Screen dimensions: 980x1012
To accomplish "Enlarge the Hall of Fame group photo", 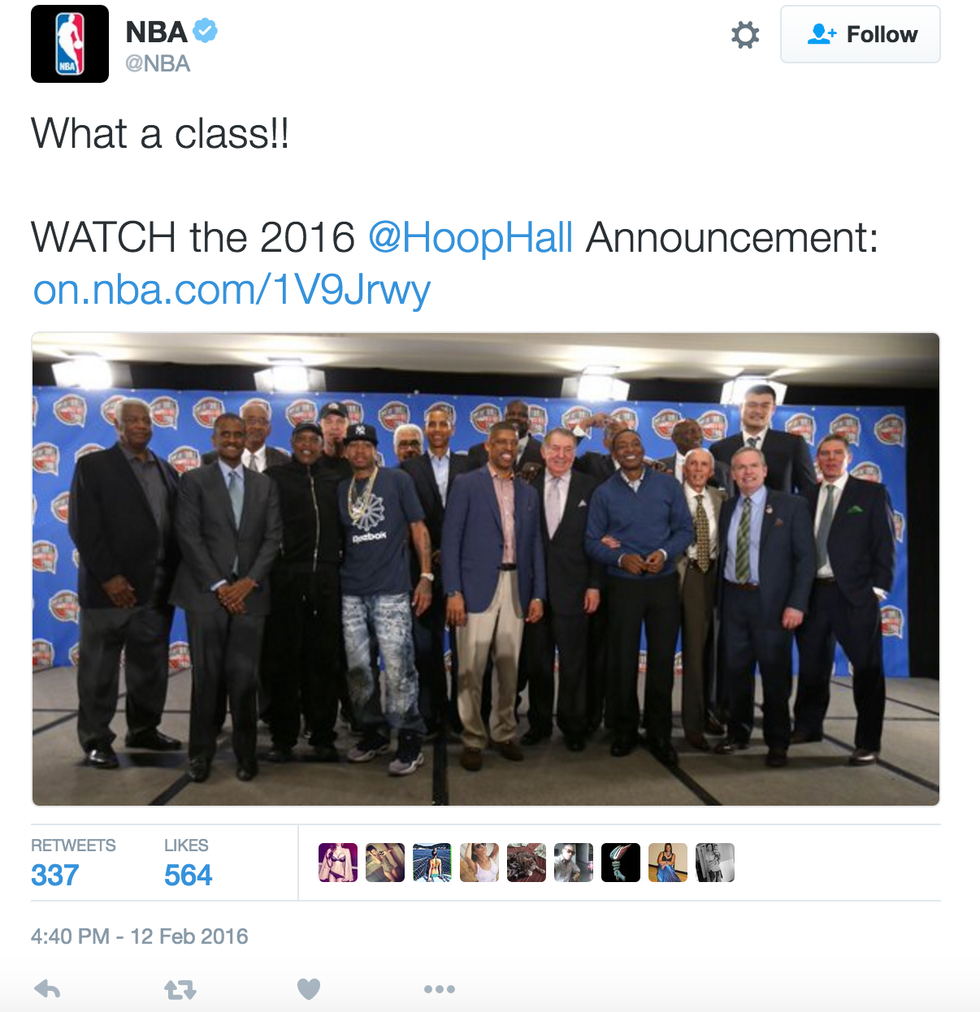I will 485,569.
